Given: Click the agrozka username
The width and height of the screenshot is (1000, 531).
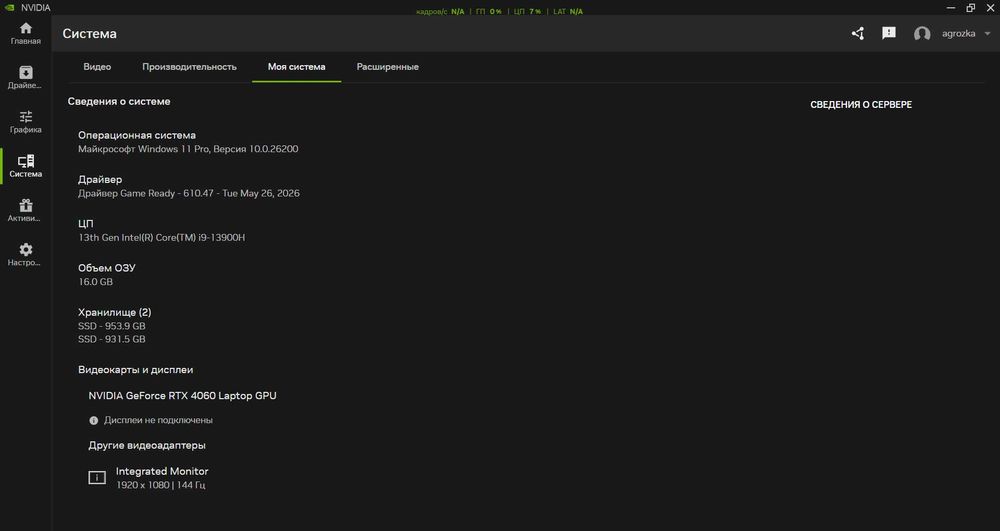Looking at the screenshot, I should [959, 34].
